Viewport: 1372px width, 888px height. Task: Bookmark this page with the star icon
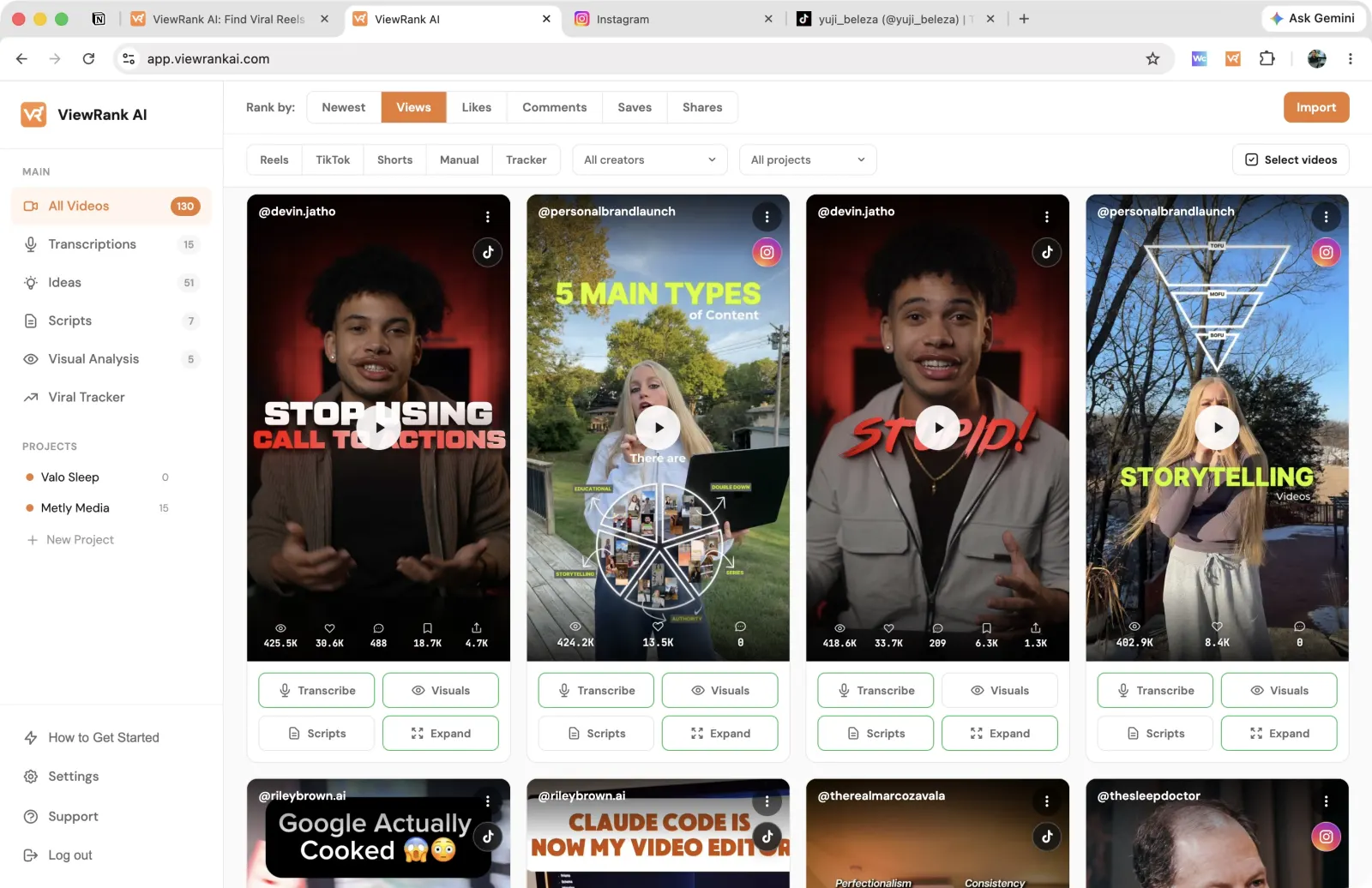(1152, 58)
